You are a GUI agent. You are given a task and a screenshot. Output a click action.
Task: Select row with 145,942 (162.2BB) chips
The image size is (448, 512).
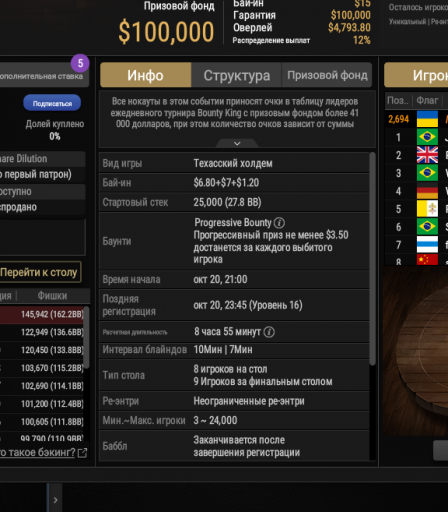[42, 314]
